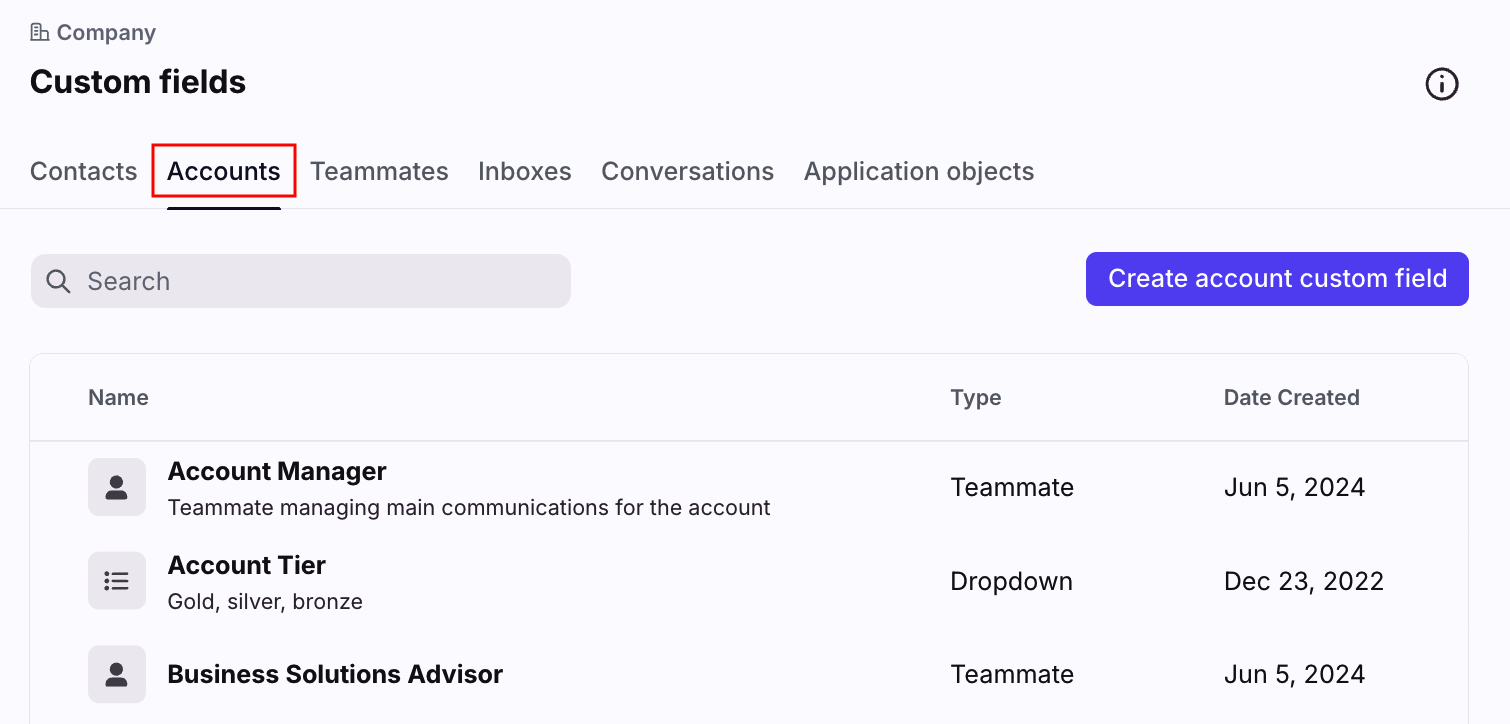This screenshot has width=1510, height=724.
Task: Click the Account Manager person icon
Action: pyautogui.click(x=117, y=487)
